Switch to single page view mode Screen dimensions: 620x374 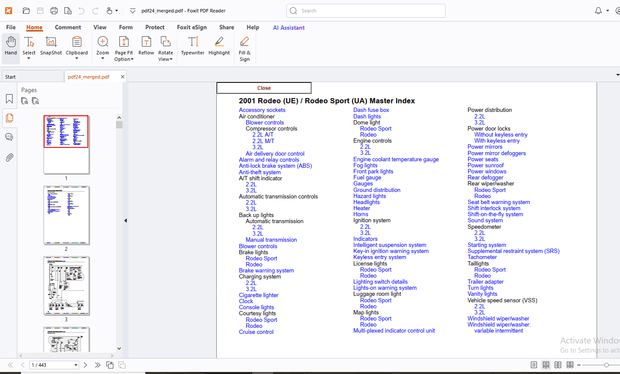533,365
